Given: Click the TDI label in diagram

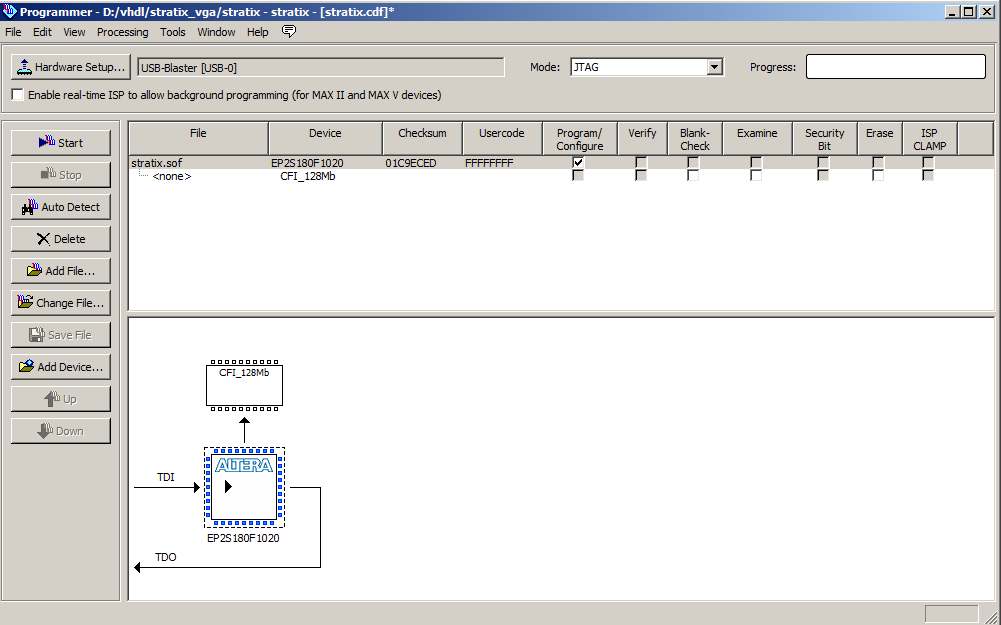Looking at the screenshot, I should (166, 477).
